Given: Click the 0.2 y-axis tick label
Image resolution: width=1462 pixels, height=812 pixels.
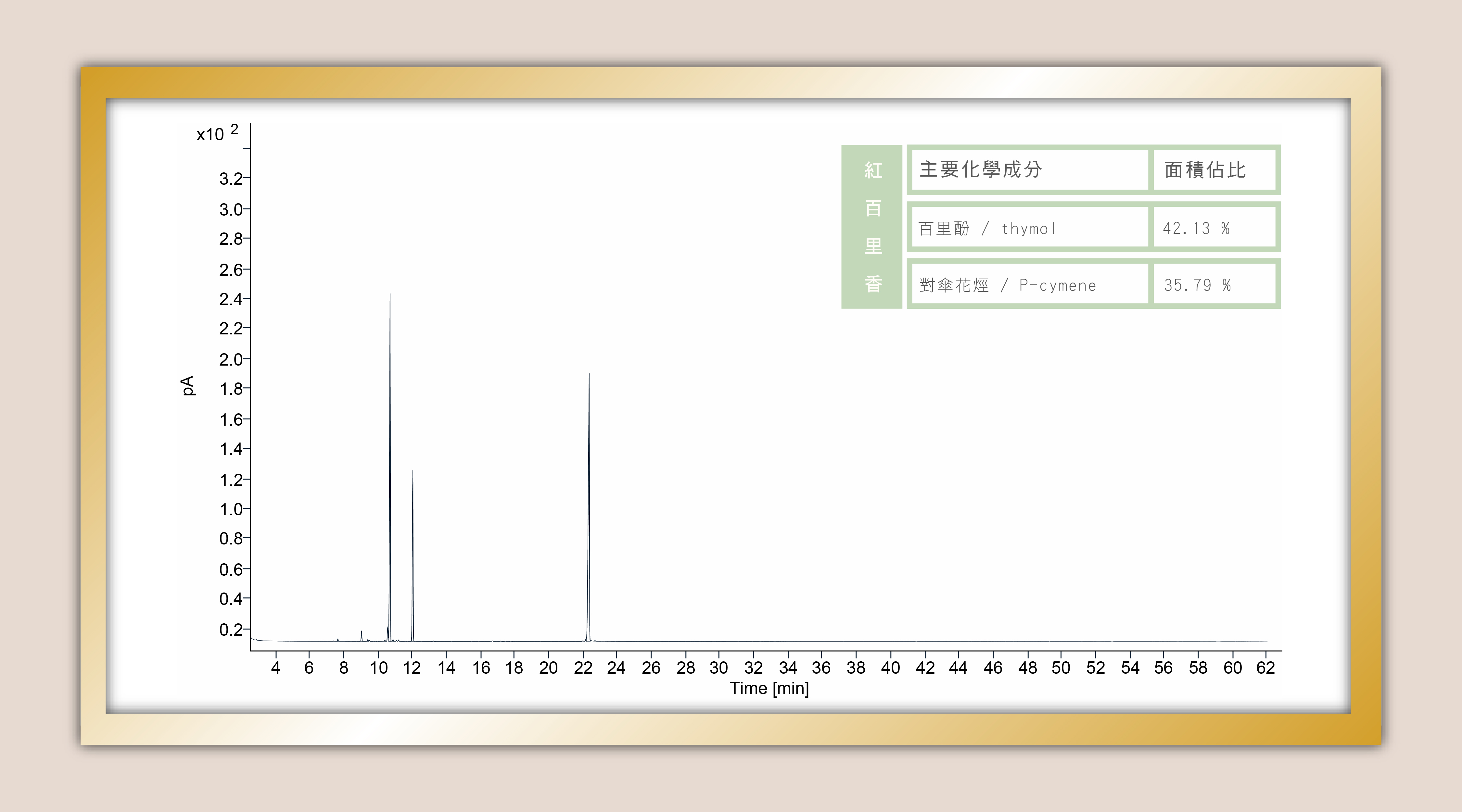Looking at the screenshot, I should click(x=230, y=630).
